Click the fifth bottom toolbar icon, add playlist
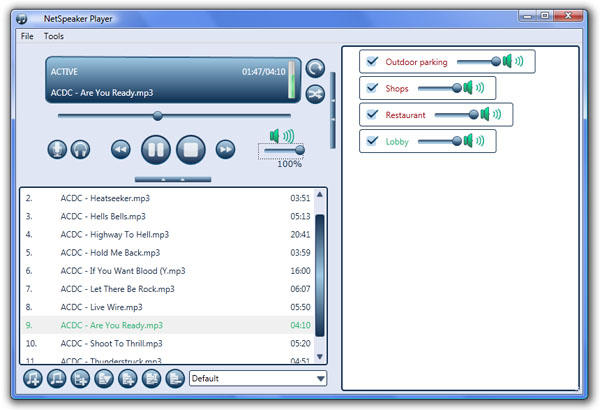The height and width of the screenshot is (410, 600). (128, 379)
